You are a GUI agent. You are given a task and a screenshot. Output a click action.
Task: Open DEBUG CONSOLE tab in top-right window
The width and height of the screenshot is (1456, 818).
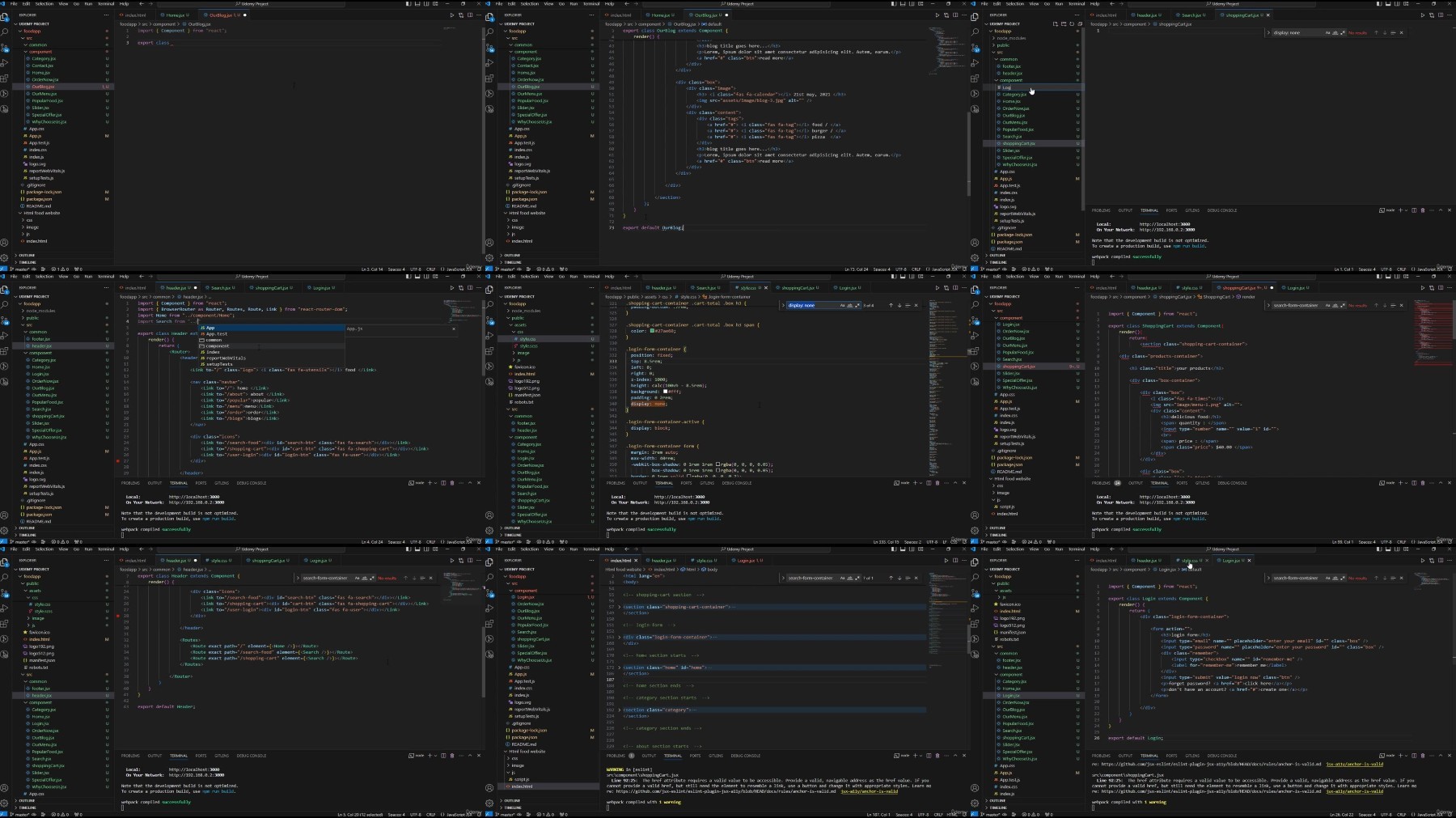click(1222, 210)
